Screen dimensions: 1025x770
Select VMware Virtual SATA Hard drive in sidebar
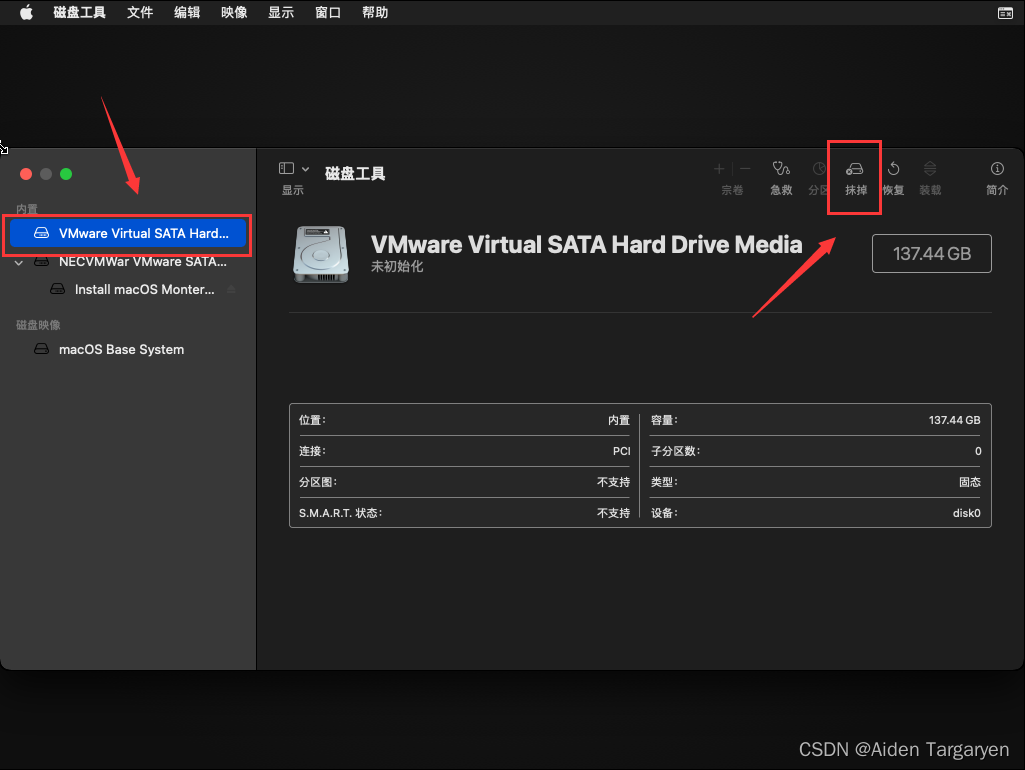point(128,233)
